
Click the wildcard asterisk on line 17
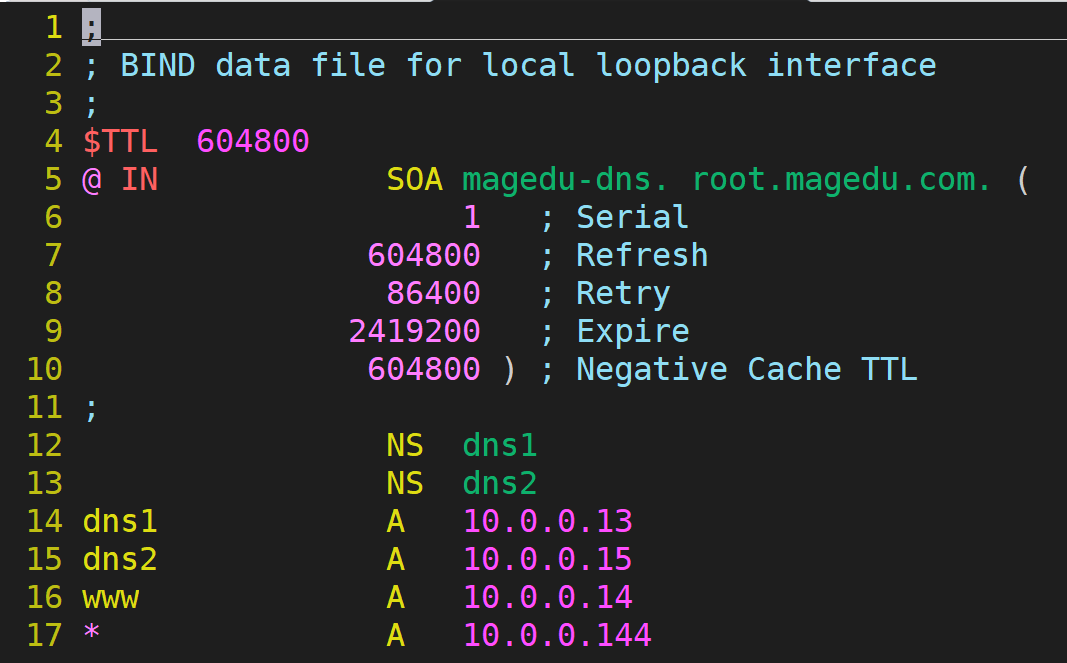point(91,632)
